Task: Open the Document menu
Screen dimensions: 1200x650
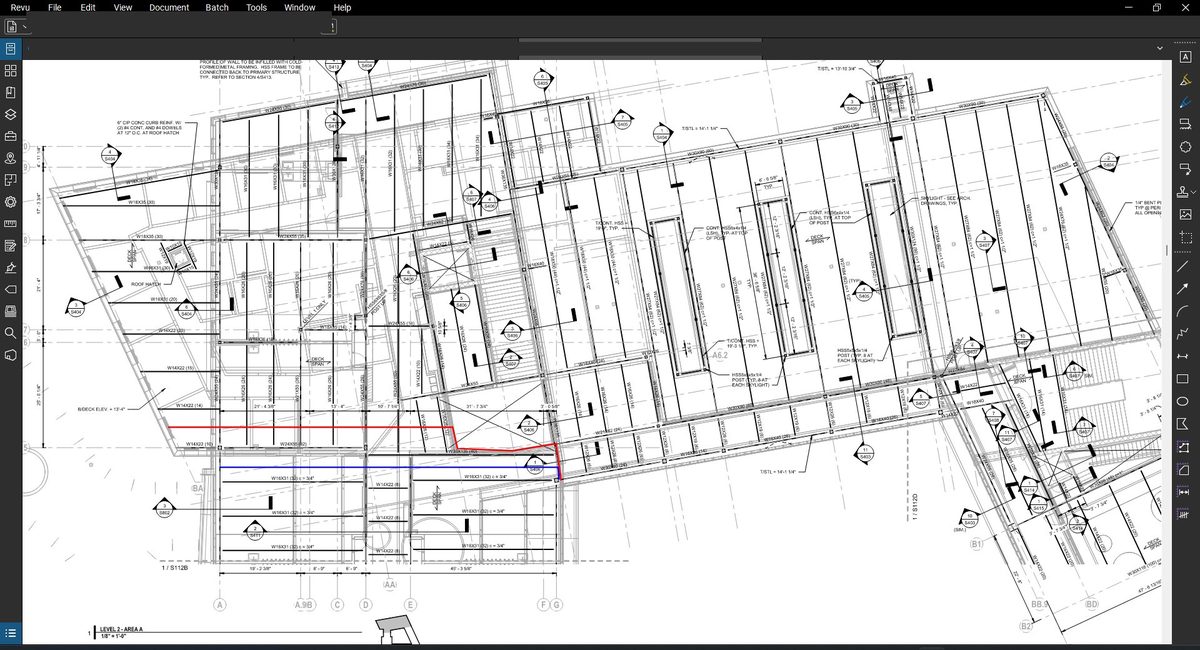Action: 169,7
